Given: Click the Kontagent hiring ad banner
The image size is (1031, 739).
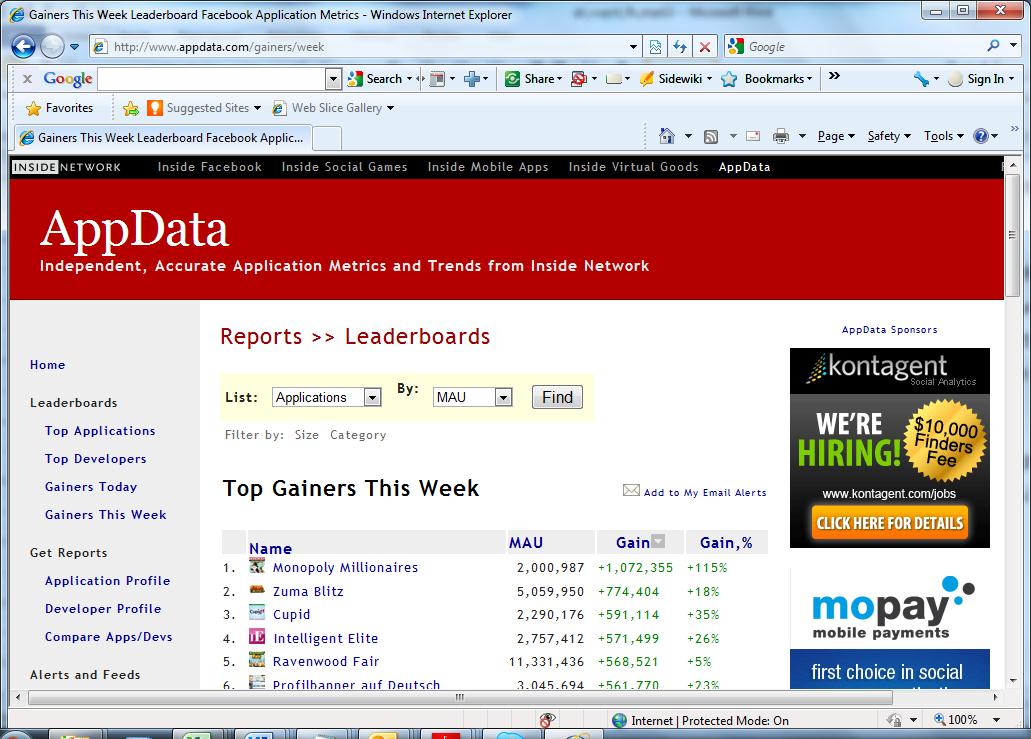Looking at the screenshot, I should (890, 448).
